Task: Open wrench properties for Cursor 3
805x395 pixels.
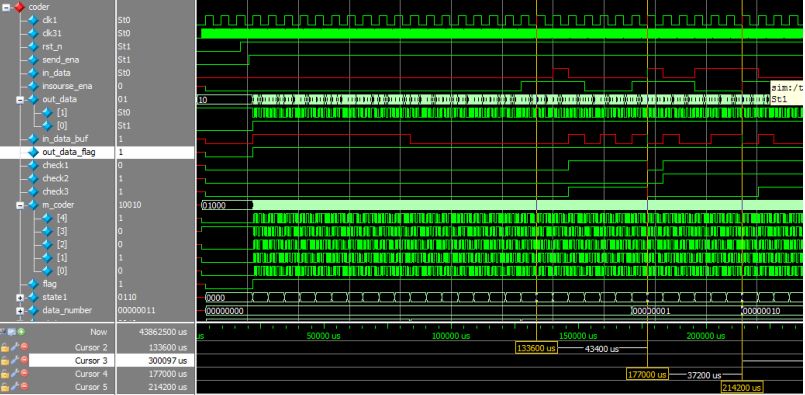Action: pyautogui.click(x=14, y=361)
